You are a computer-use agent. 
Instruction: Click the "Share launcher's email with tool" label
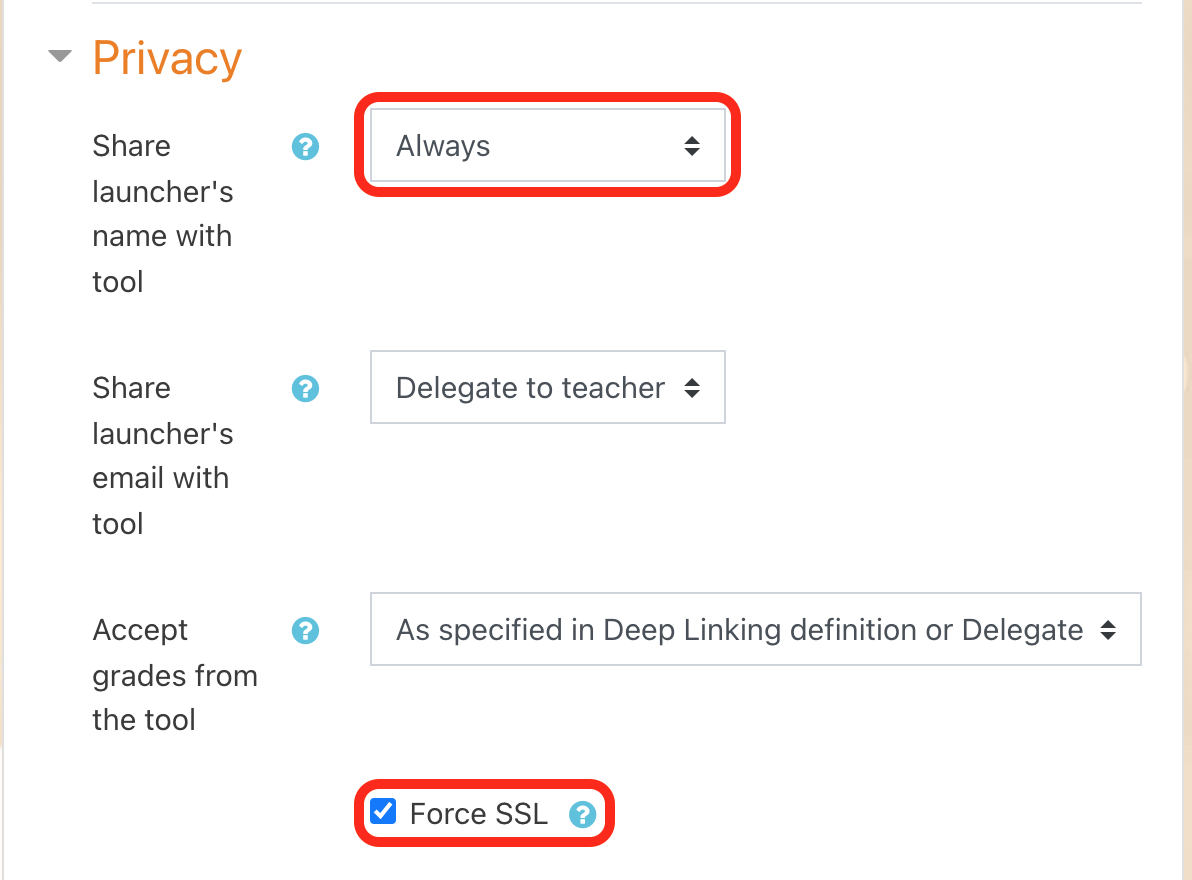click(x=162, y=455)
